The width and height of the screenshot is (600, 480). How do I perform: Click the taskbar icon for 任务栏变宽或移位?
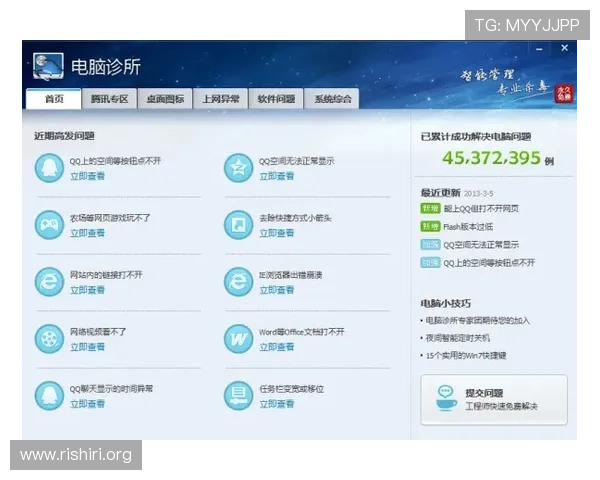coord(238,396)
